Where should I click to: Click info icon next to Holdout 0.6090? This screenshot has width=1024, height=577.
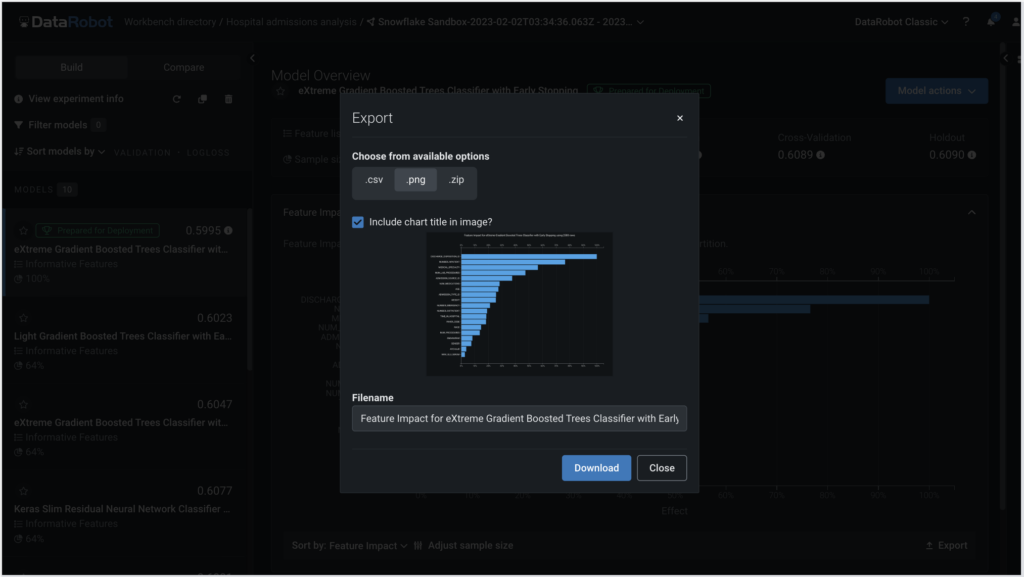tap(972, 155)
